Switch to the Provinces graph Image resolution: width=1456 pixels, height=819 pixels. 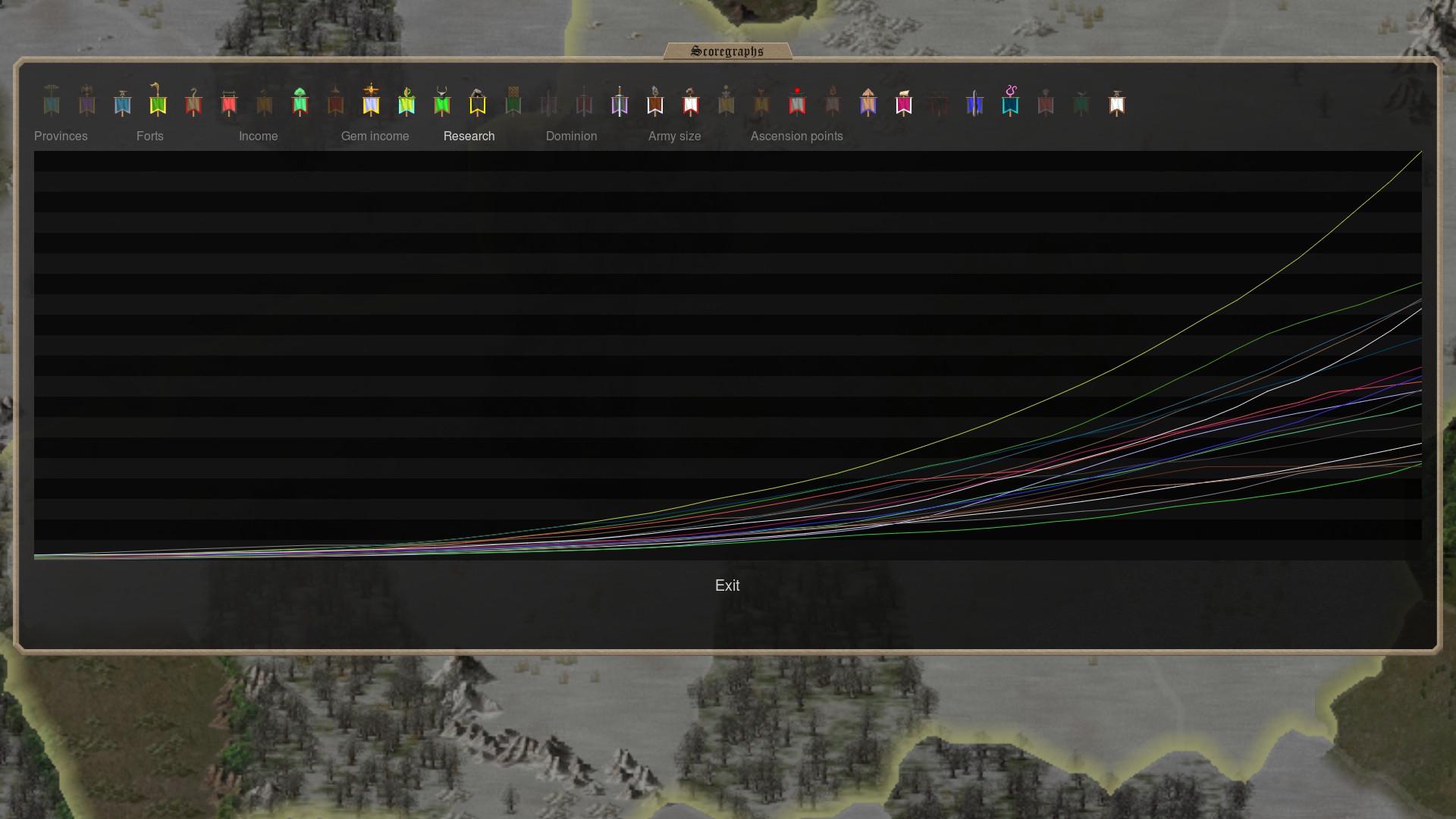[x=61, y=136]
